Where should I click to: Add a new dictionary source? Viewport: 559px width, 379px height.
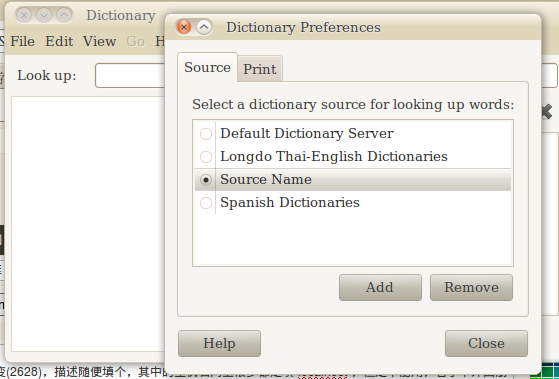pos(380,287)
